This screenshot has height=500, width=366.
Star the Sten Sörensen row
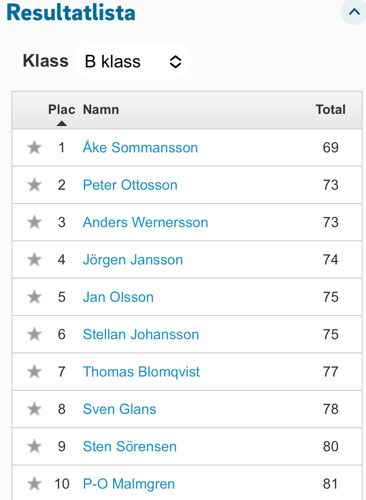(34, 446)
